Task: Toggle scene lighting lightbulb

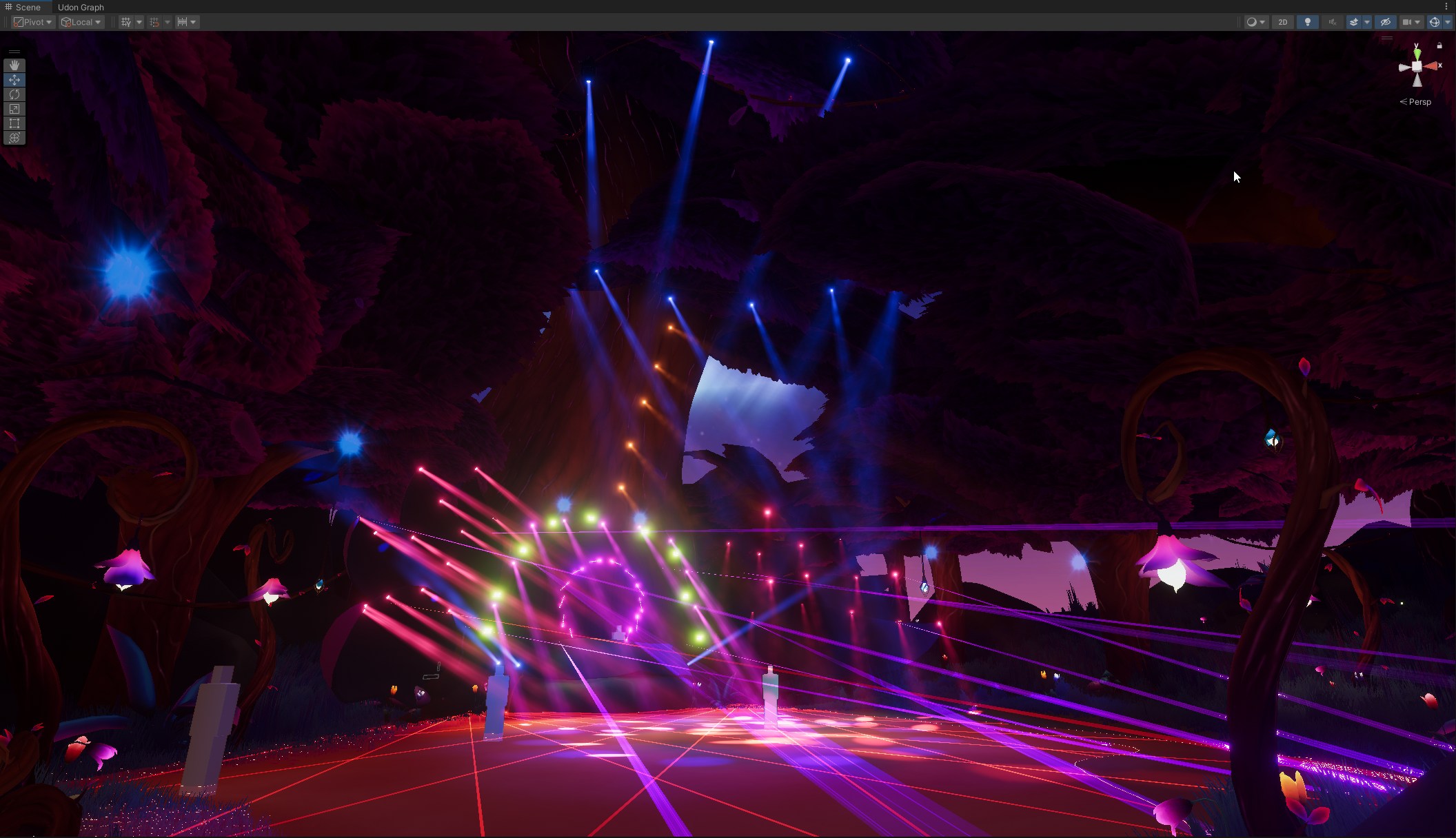Action: (1307, 22)
